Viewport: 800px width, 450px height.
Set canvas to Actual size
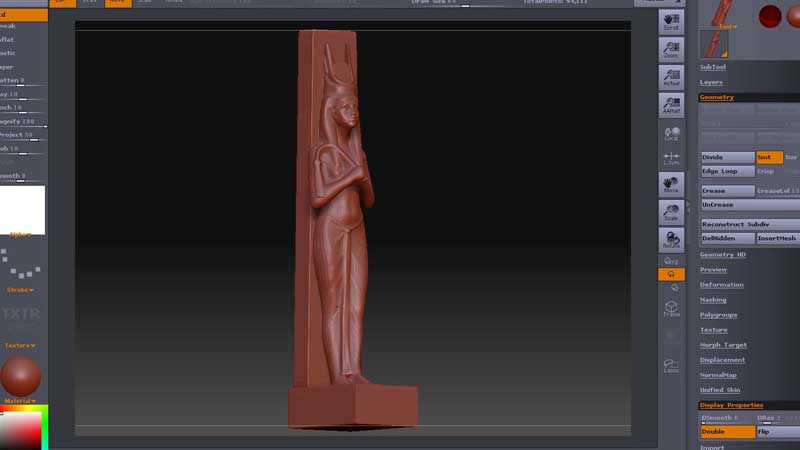671,77
